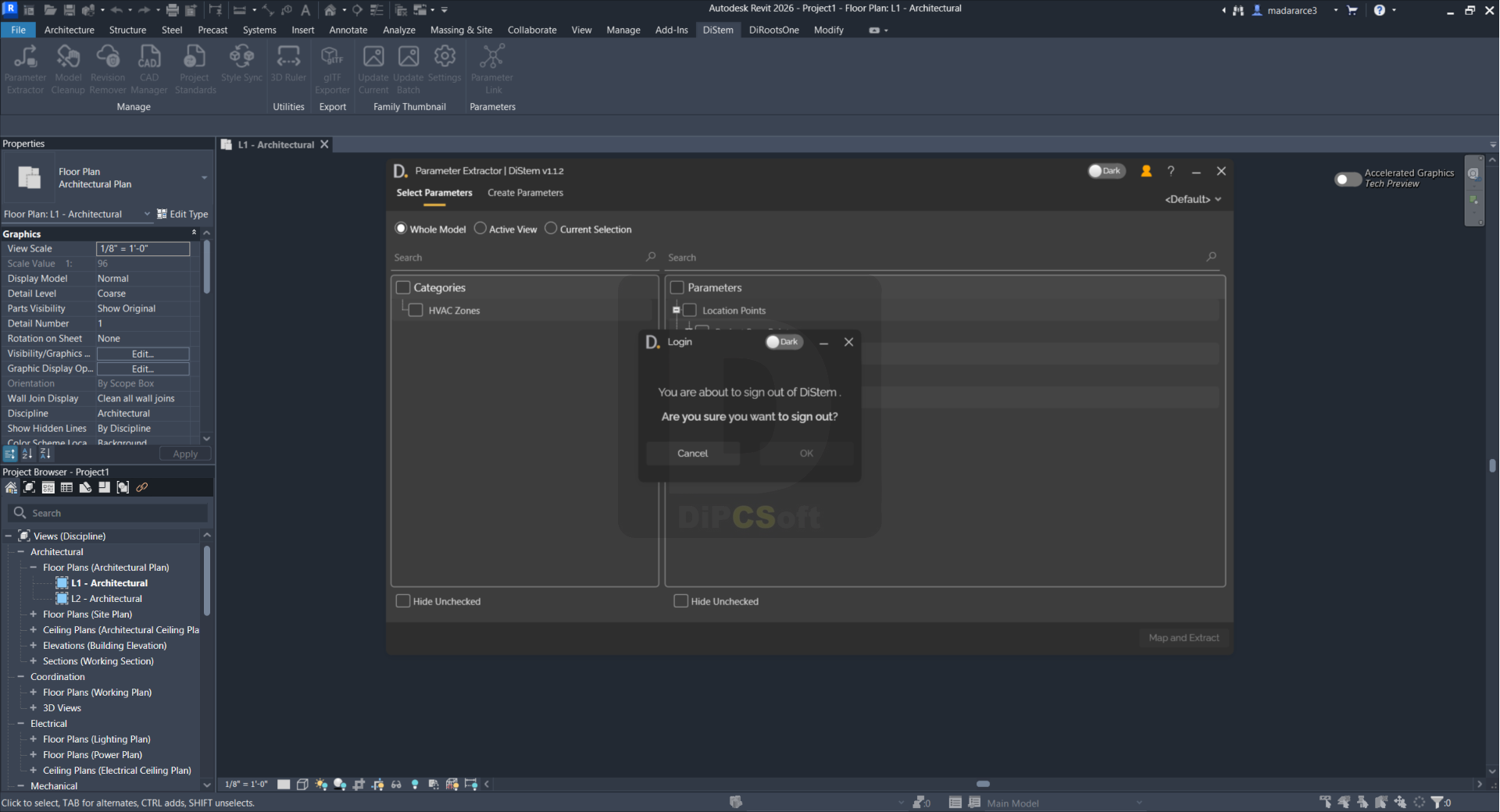
Task: Collapse the Electrical discipline node
Action: (x=21, y=724)
